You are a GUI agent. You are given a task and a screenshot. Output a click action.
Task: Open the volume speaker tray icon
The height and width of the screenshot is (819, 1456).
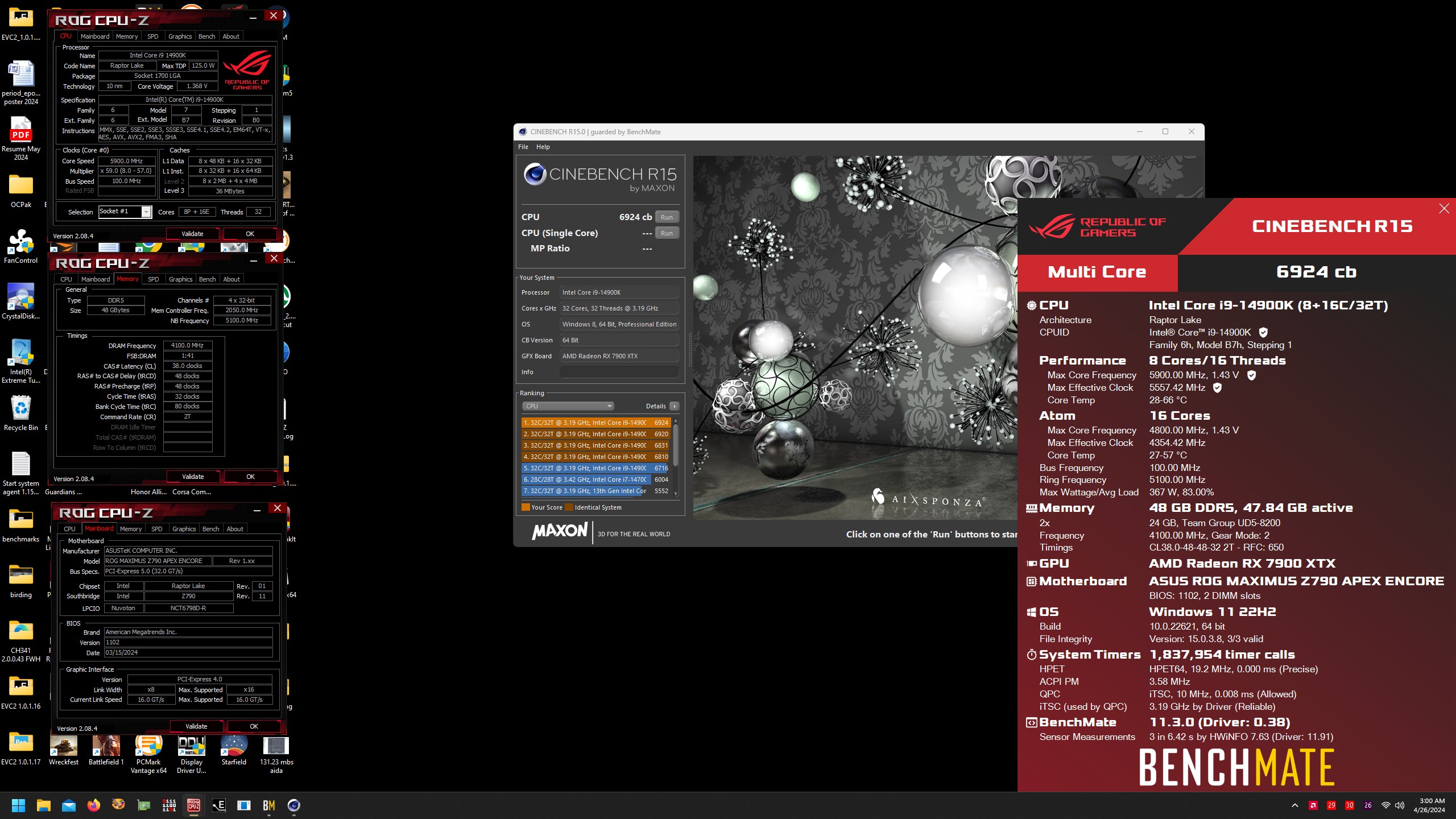tap(1400, 805)
